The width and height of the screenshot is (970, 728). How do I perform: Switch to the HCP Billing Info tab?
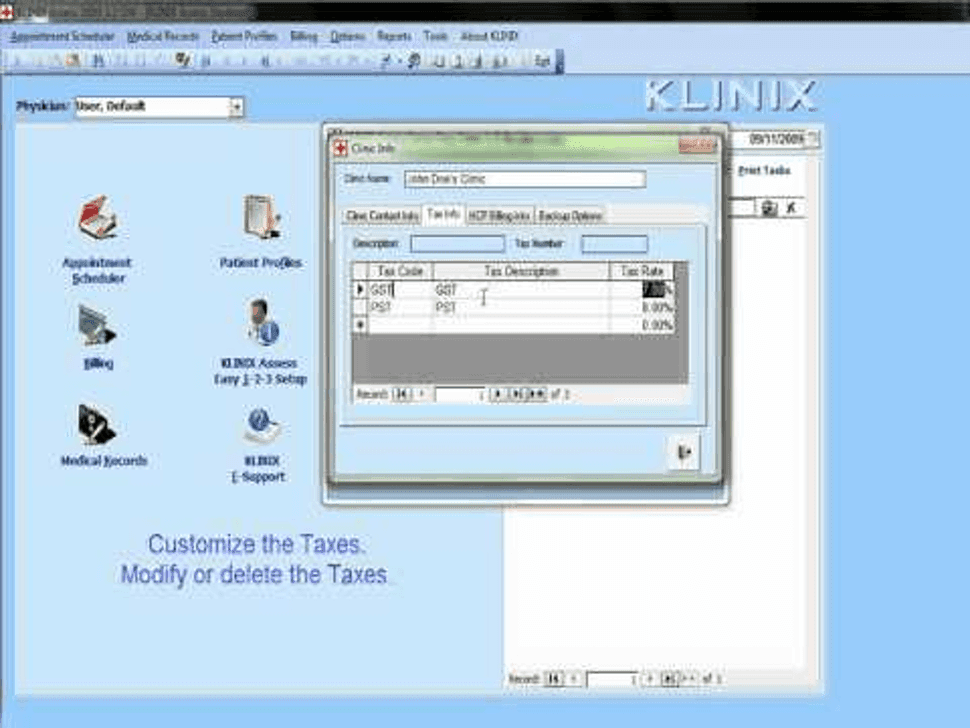[x=500, y=216]
